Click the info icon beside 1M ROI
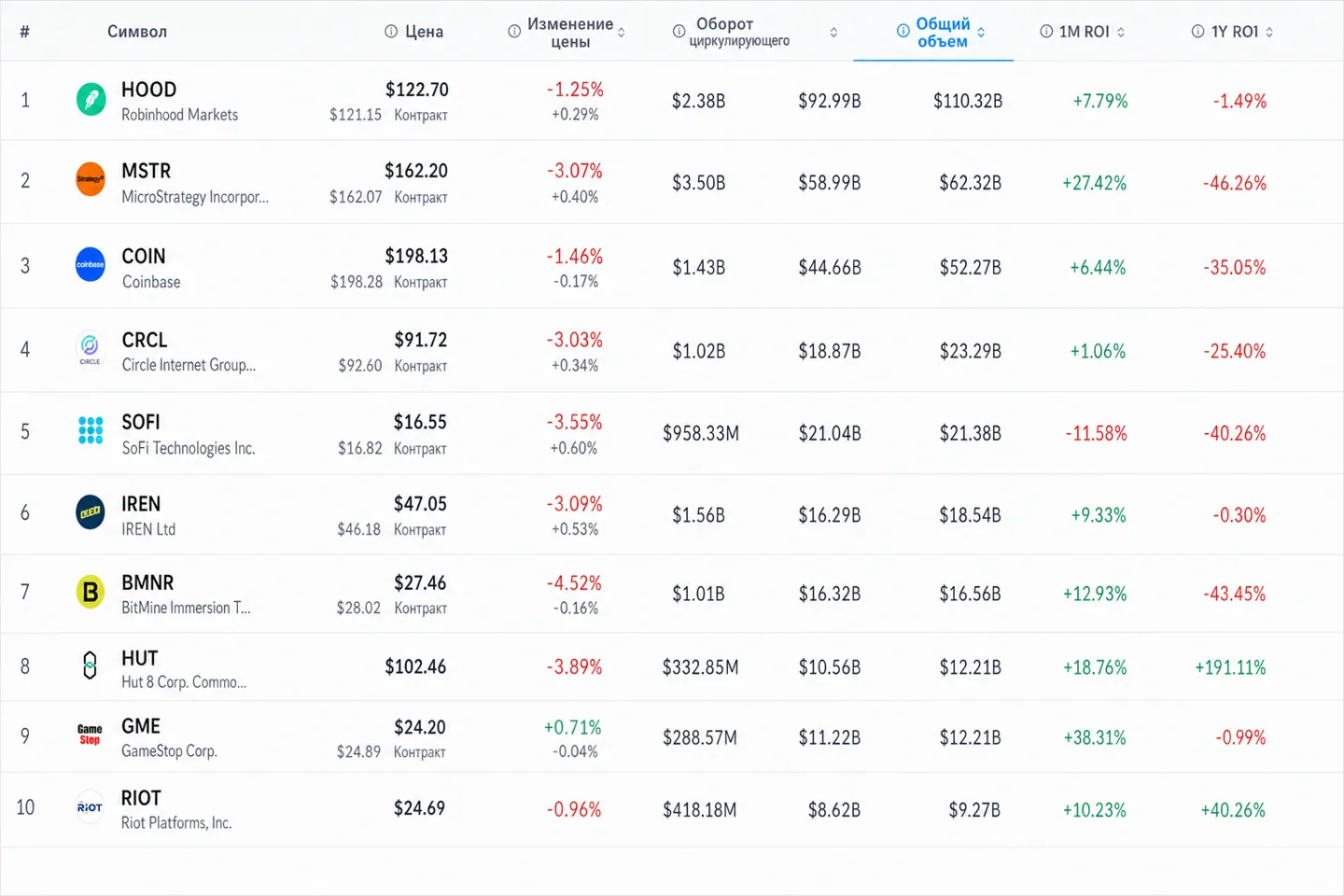 pyautogui.click(x=1046, y=32)
